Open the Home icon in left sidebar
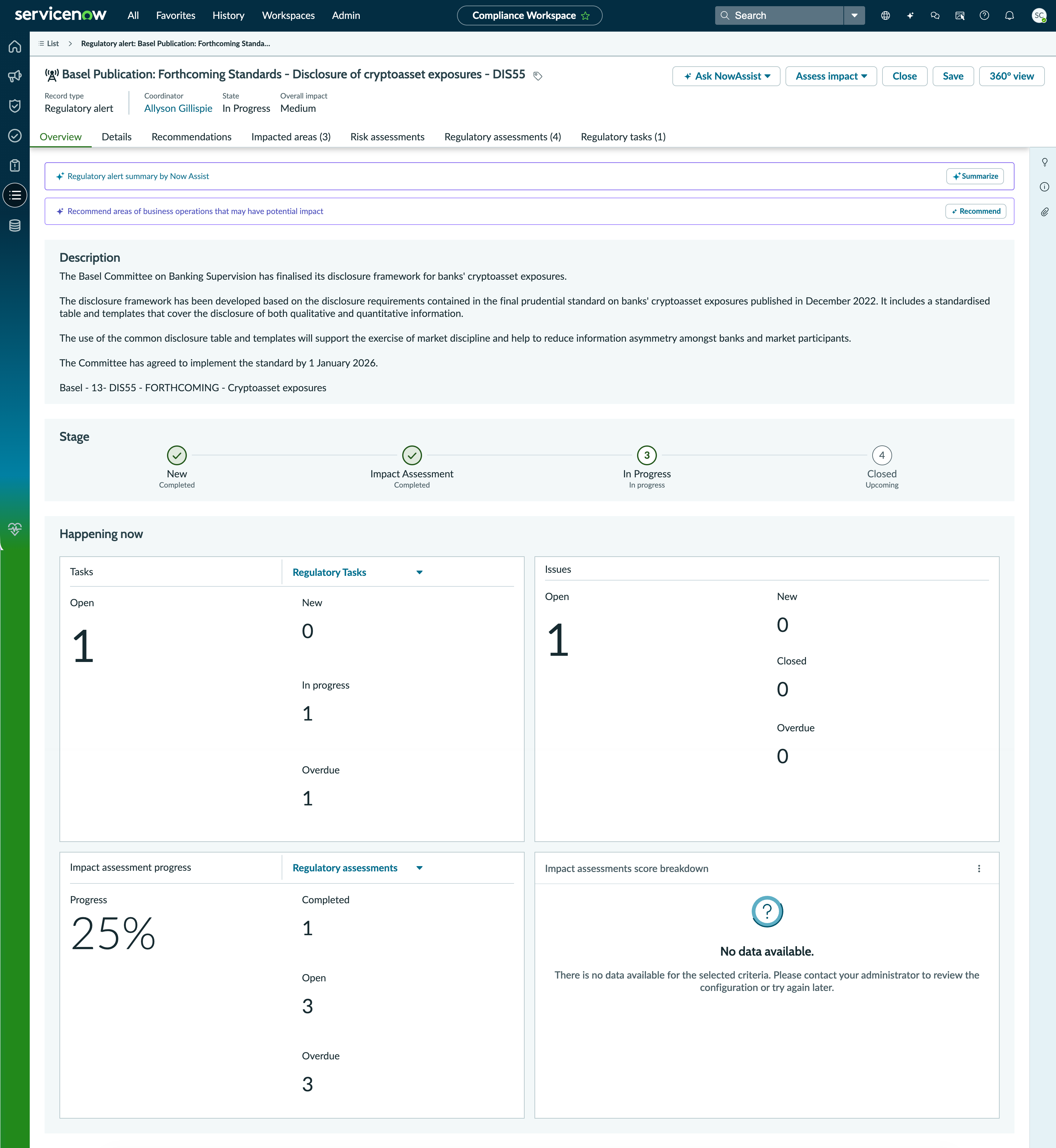 click(15, 46)
